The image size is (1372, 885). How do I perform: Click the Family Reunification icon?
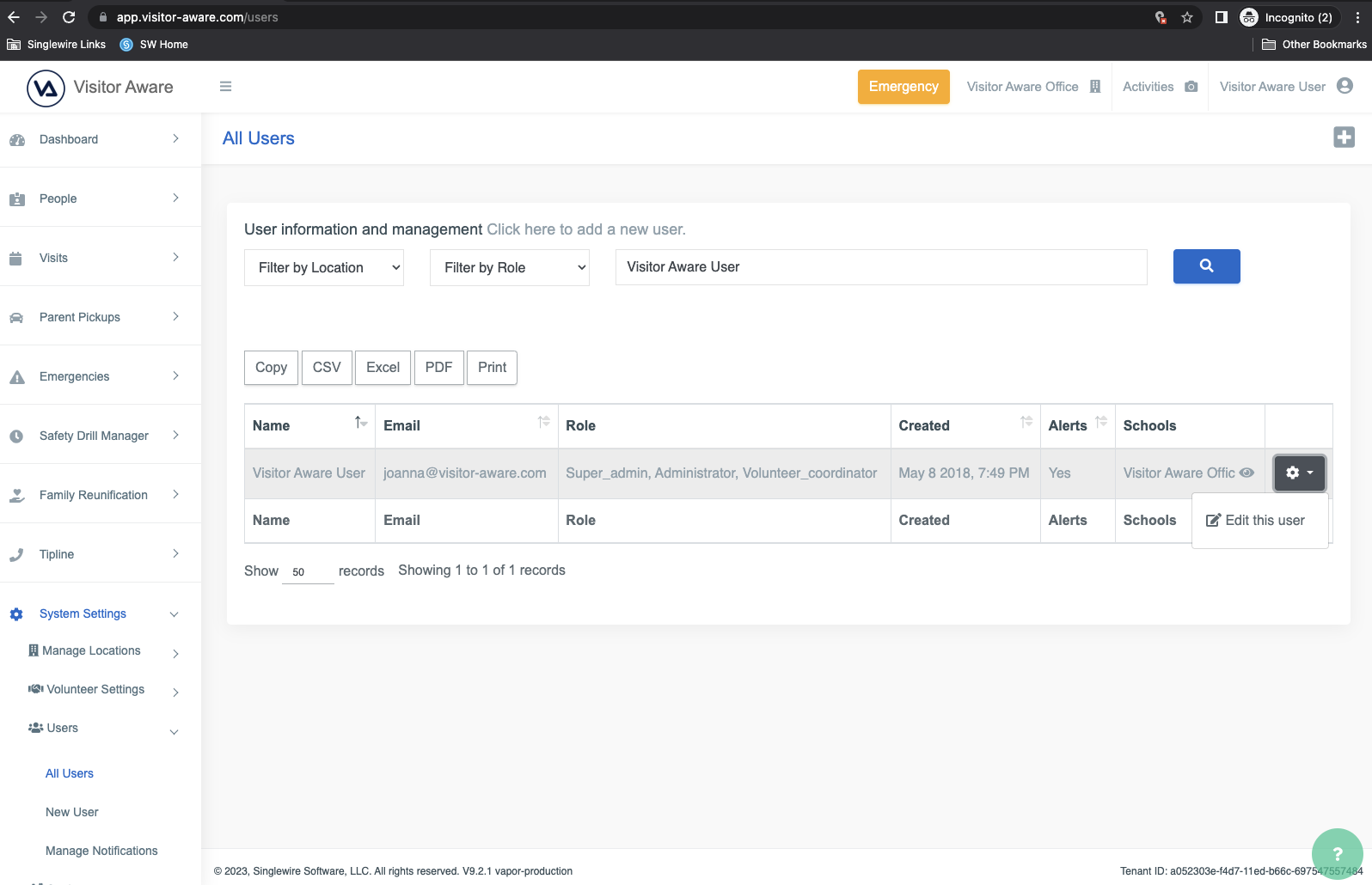[x=16, y=495]
